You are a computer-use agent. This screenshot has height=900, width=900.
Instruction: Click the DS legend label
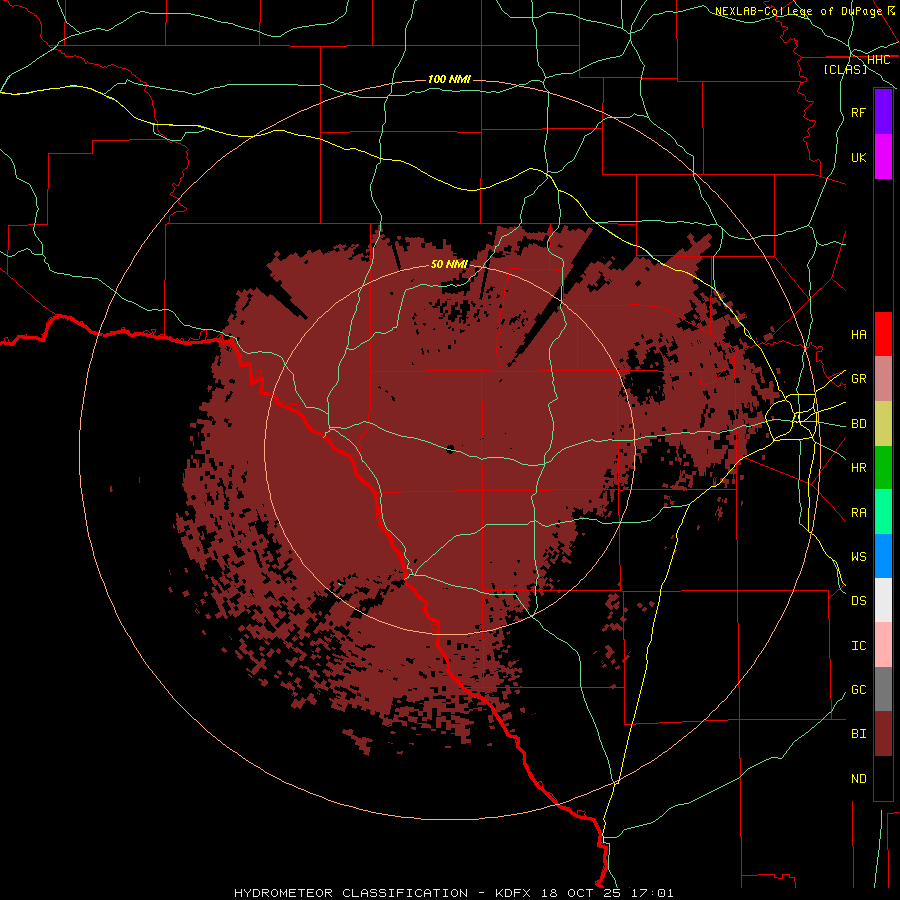(x=859, y=601)
